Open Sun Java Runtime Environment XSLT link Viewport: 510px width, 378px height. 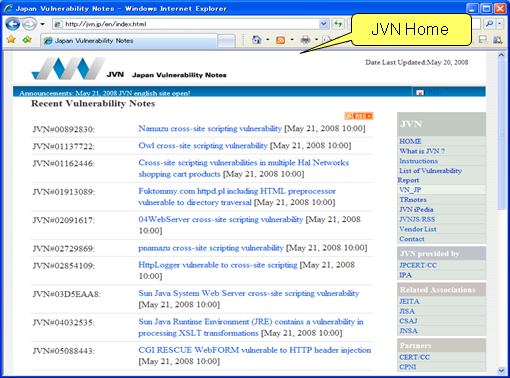click(x=251, y=327)
